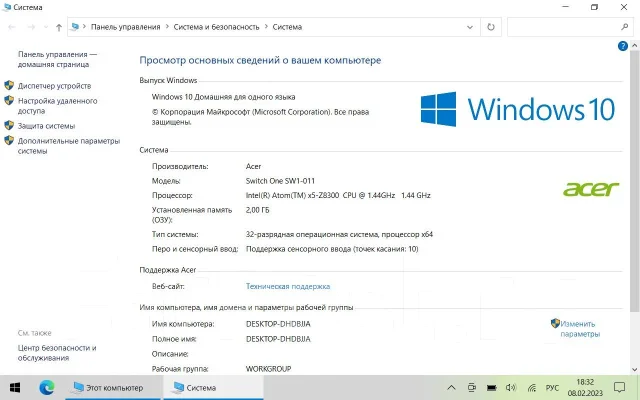The image size is (640, 400).
Task: Click the vertical scrollbar thumb
Action: pos(635,180)
